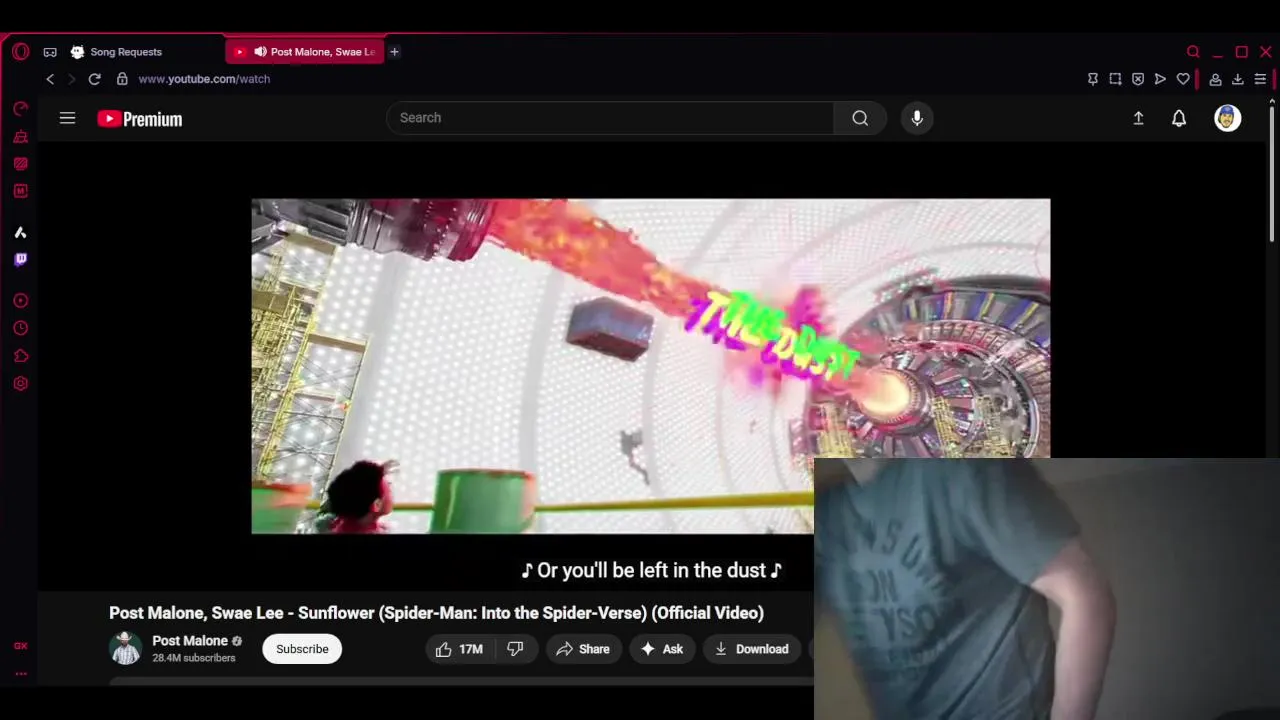Share the Sunflower video
The height and width of the screenshot is (720, 1280).
pyautogui.click(x=583, y=649)
